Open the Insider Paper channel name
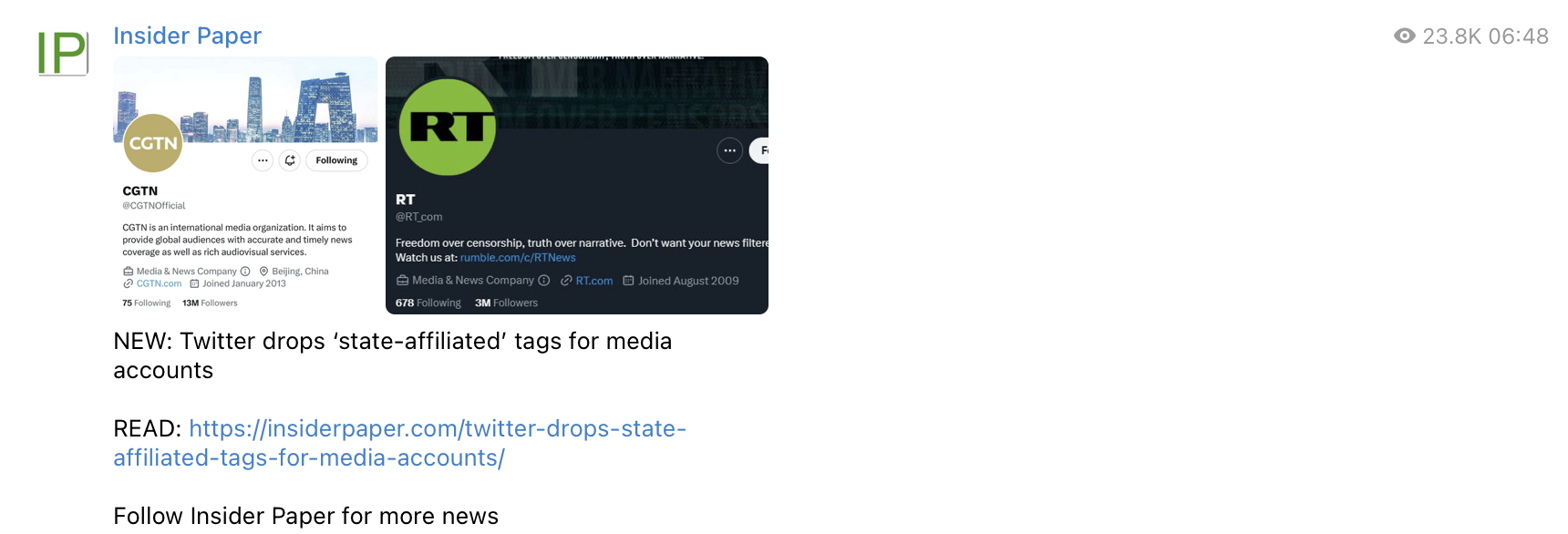 (187, 36)
